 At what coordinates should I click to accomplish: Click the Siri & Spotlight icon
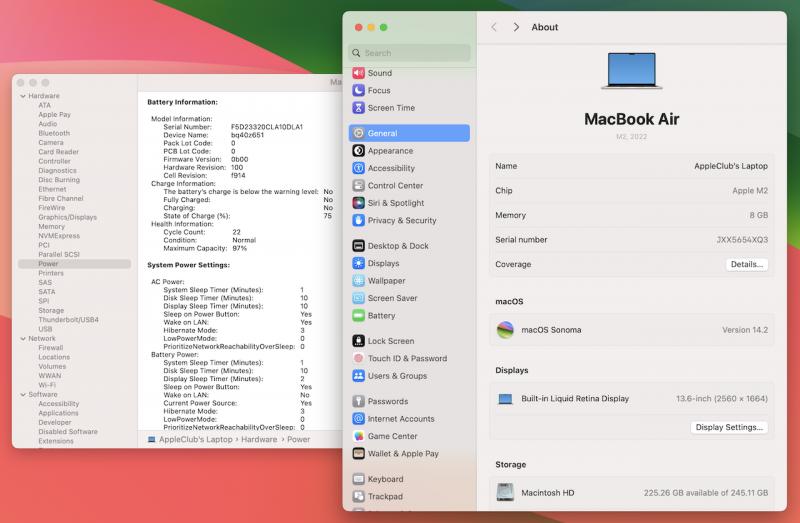[x=358, y=203]
